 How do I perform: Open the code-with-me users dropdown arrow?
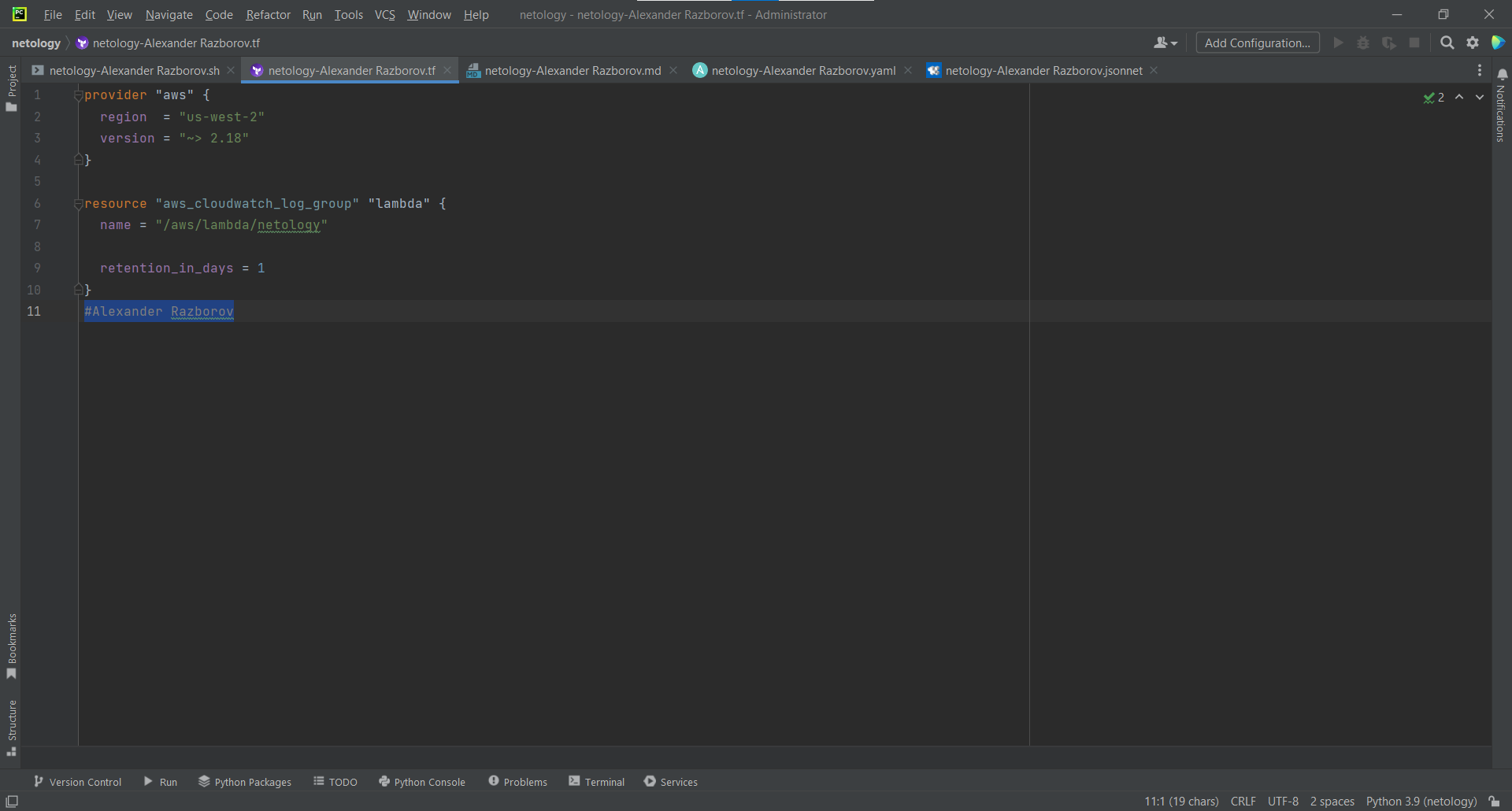coord(1173,43)
